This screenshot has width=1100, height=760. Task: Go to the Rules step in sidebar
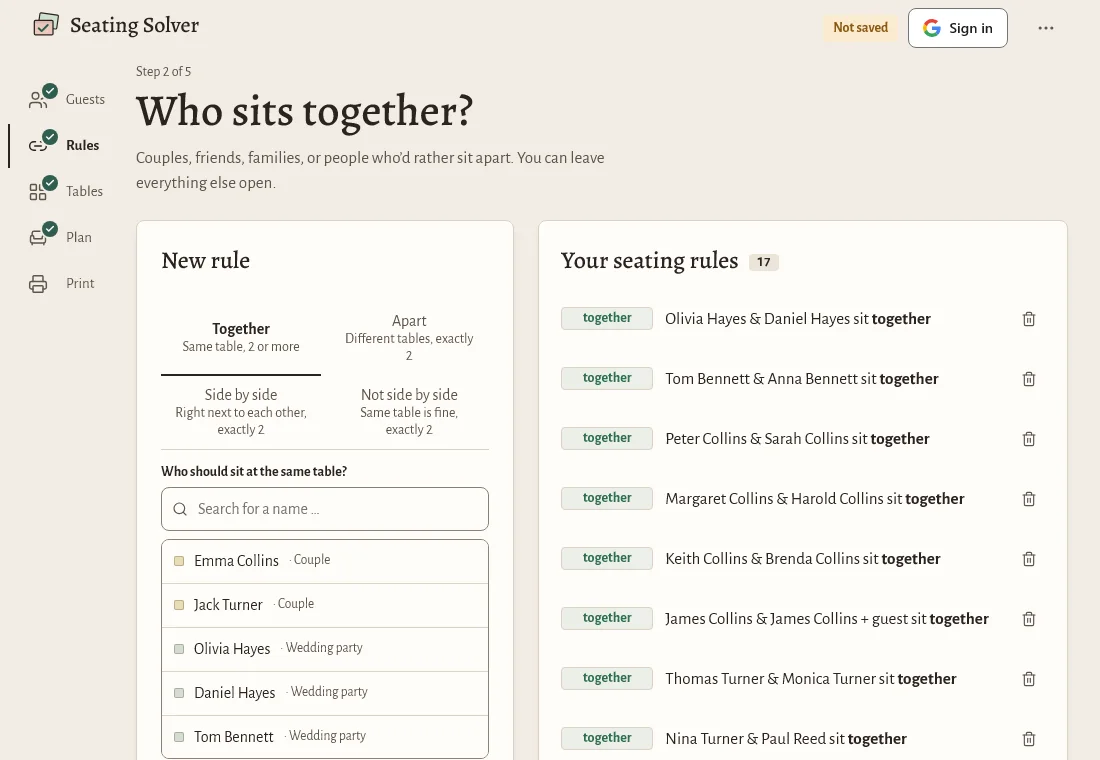[65, 145]
